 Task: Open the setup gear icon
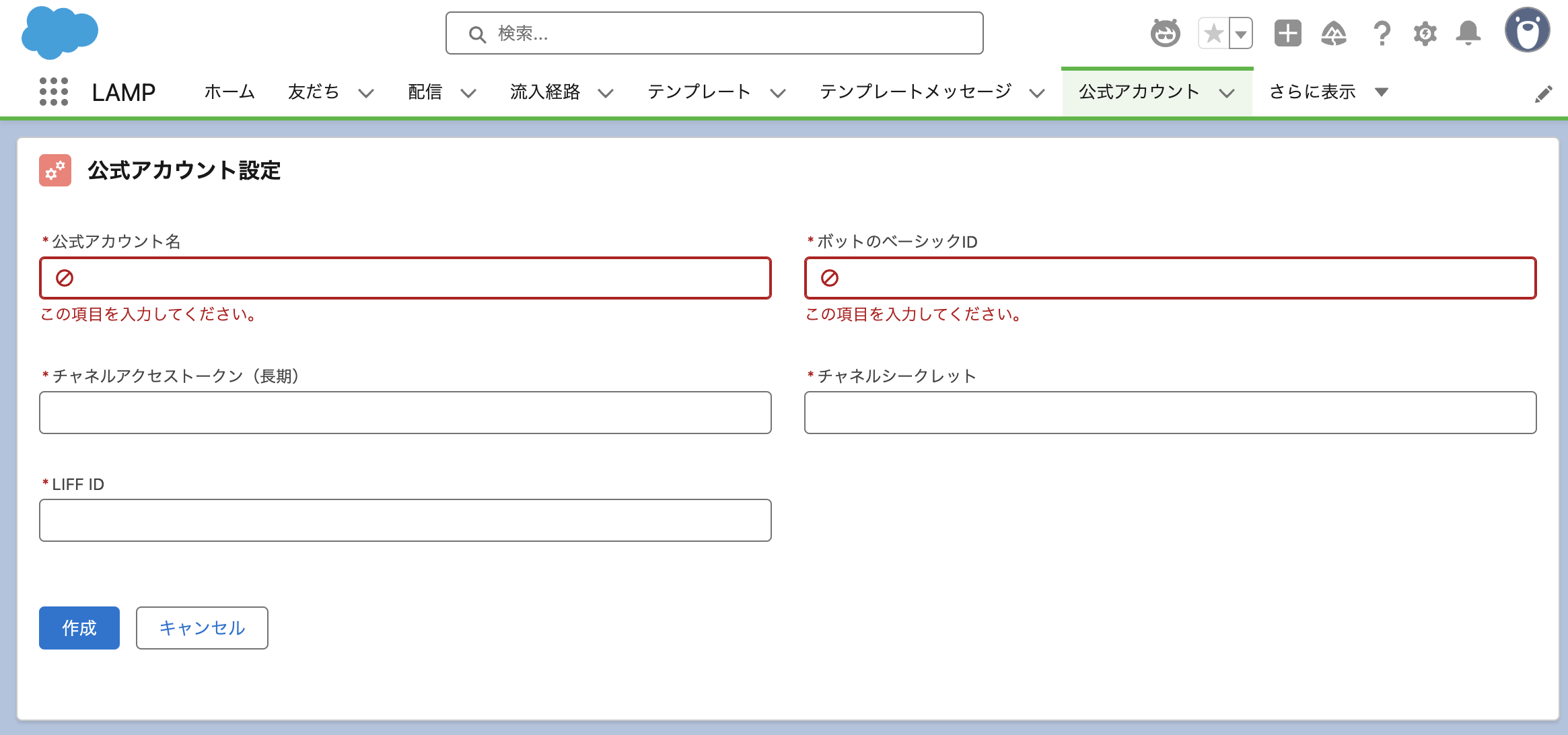(1425, 33)
